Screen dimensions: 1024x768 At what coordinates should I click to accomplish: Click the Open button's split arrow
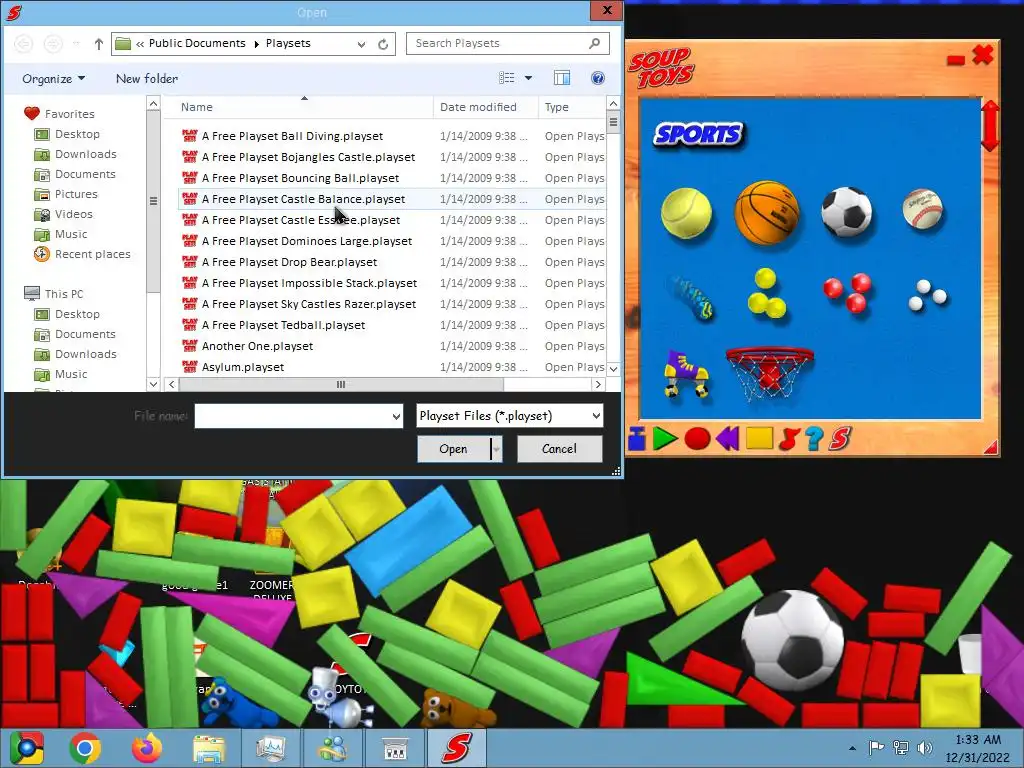(x=497, y=449)
